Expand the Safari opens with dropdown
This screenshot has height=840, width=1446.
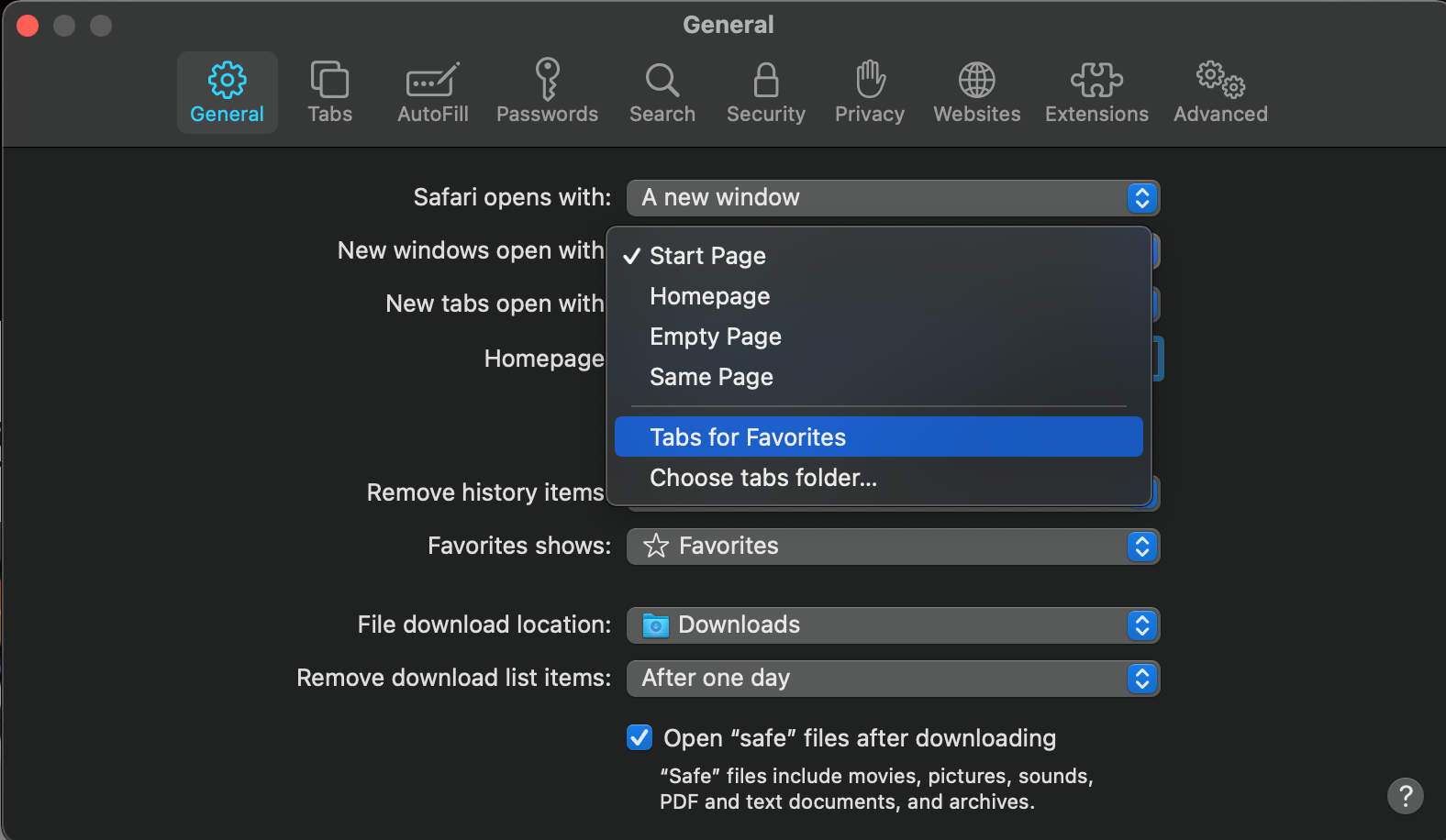(892, 198)
